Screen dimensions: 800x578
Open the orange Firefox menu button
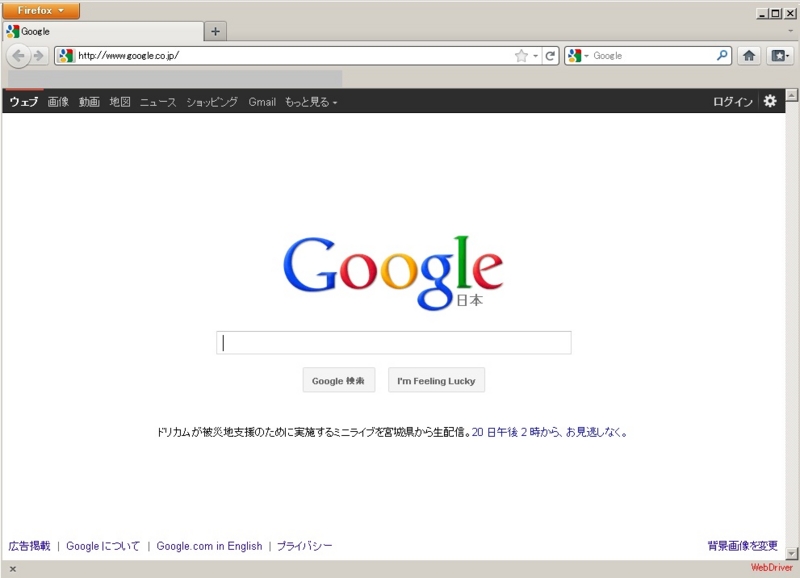[x=40, y=10]
